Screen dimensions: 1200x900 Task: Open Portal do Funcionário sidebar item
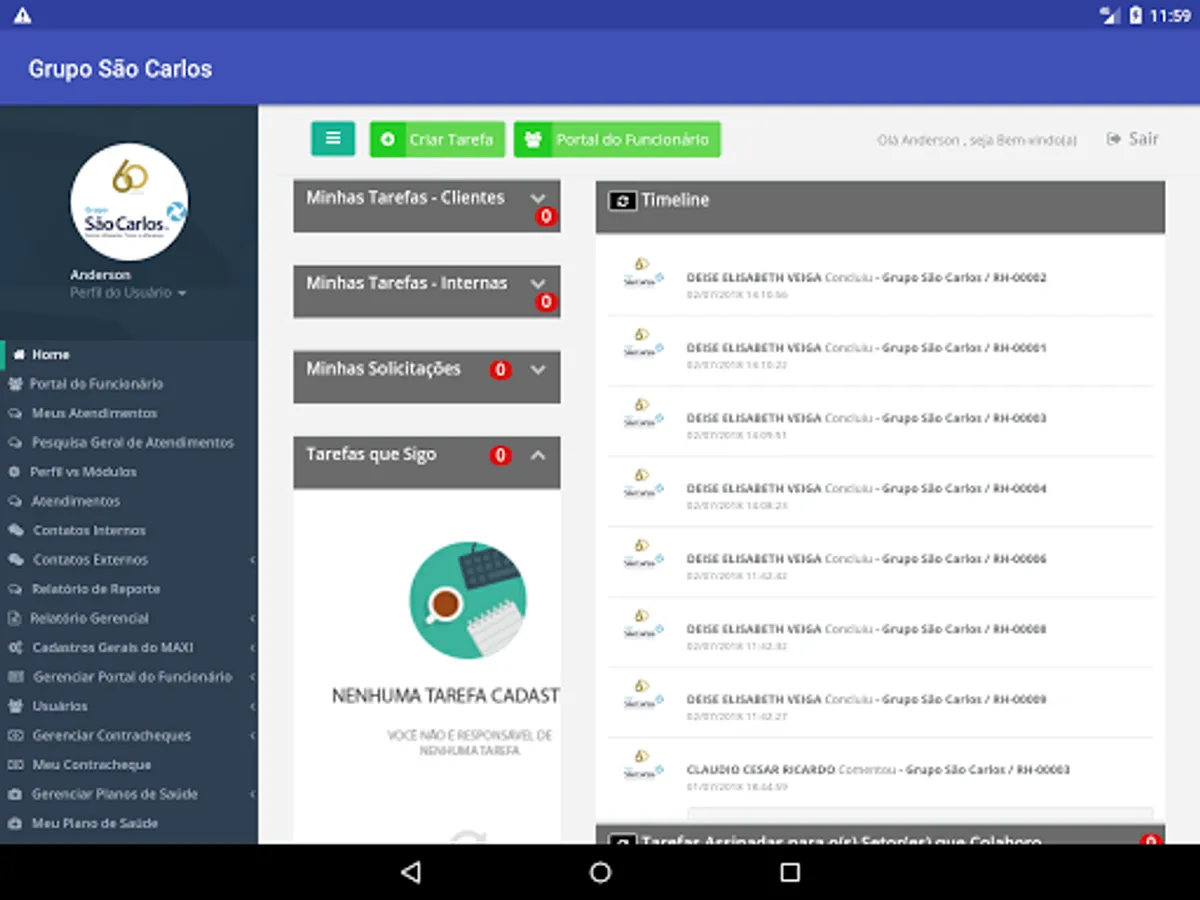(129, 384)
